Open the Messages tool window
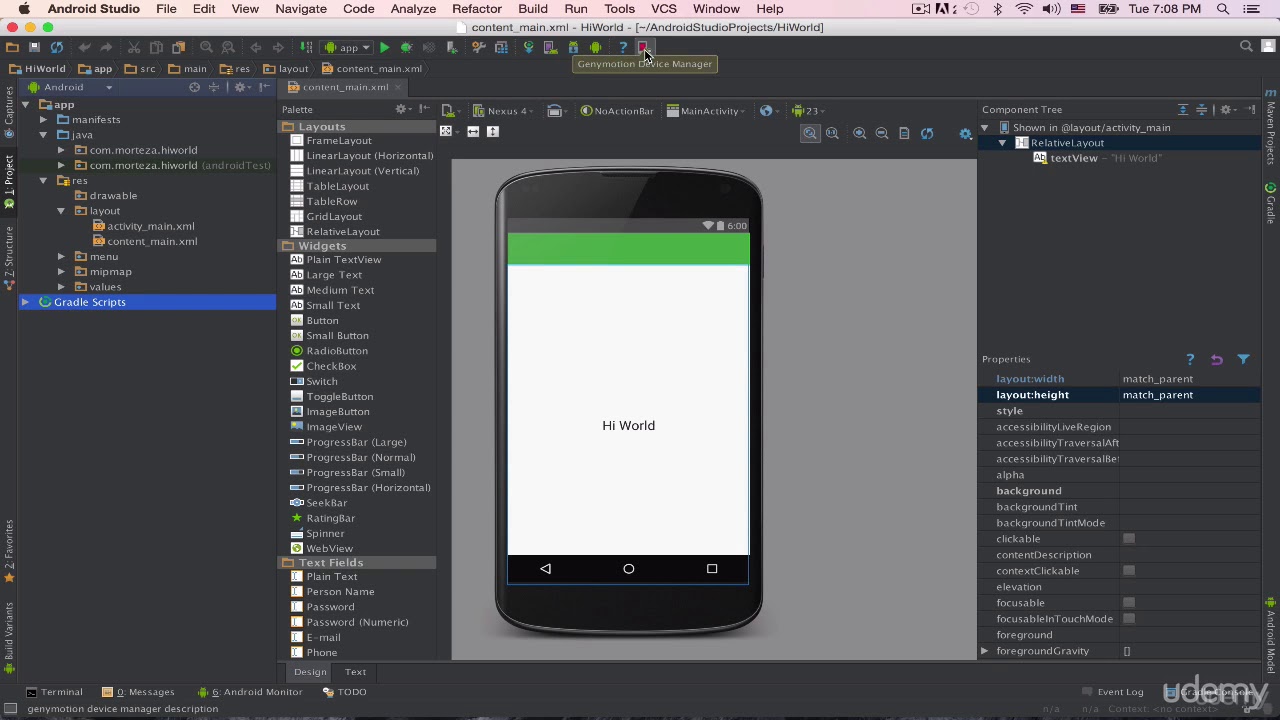Screen dimensions: 1280x720 pyautogui.click(x=138, y=692)
